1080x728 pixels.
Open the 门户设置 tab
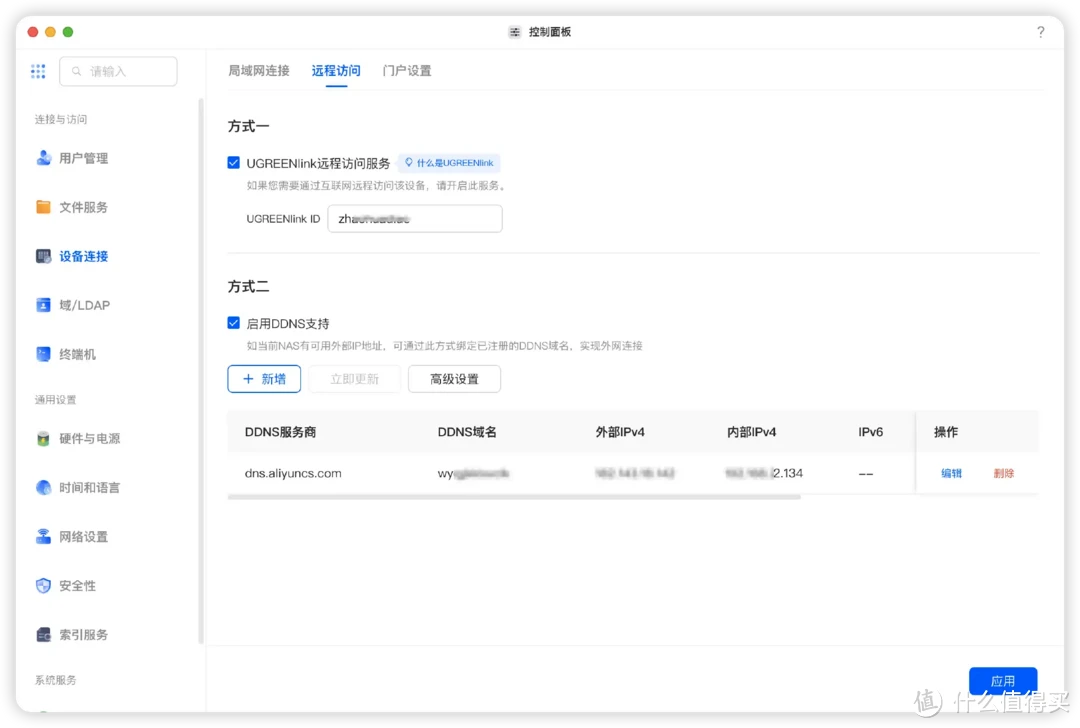point(407,70)
